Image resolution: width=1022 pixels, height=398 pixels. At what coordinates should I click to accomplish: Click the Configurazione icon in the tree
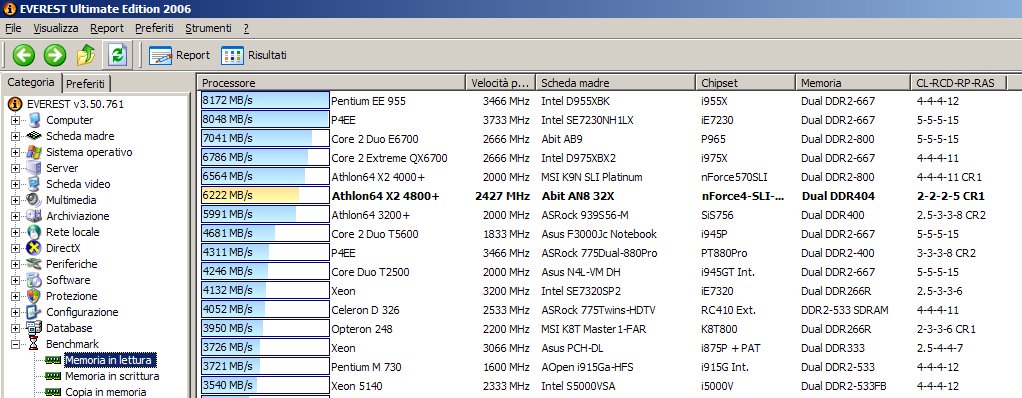coord(35,312)
